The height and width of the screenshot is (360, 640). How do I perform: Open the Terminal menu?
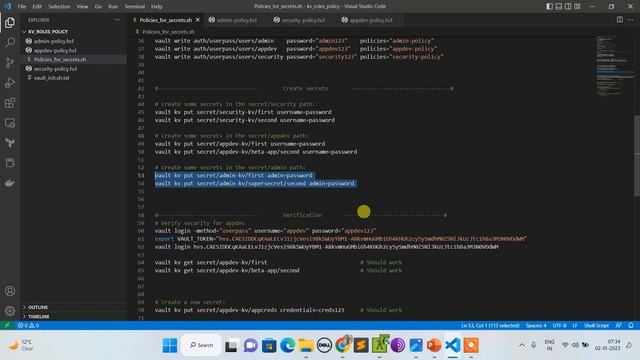click(135, 7)
